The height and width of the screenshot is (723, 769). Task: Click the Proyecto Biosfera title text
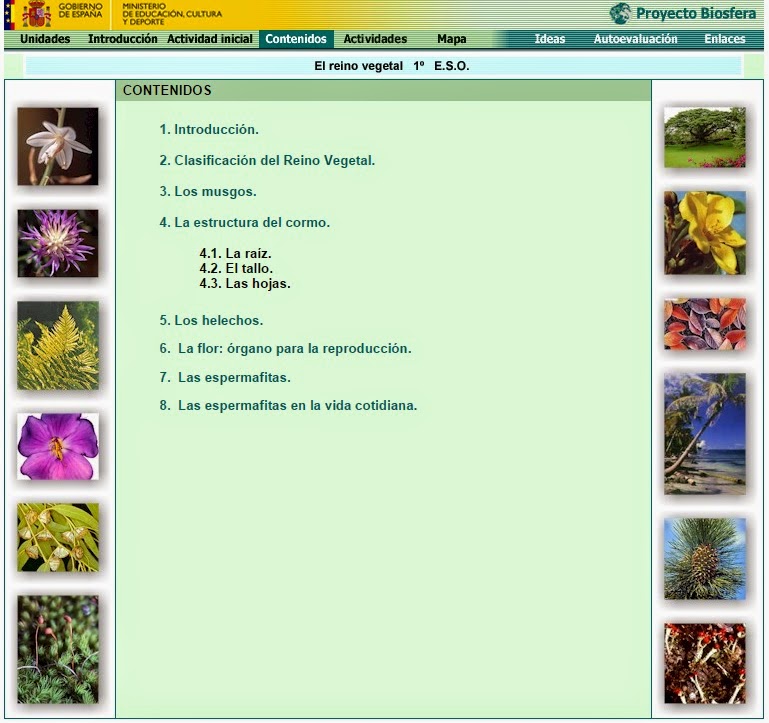coord(696,13)
